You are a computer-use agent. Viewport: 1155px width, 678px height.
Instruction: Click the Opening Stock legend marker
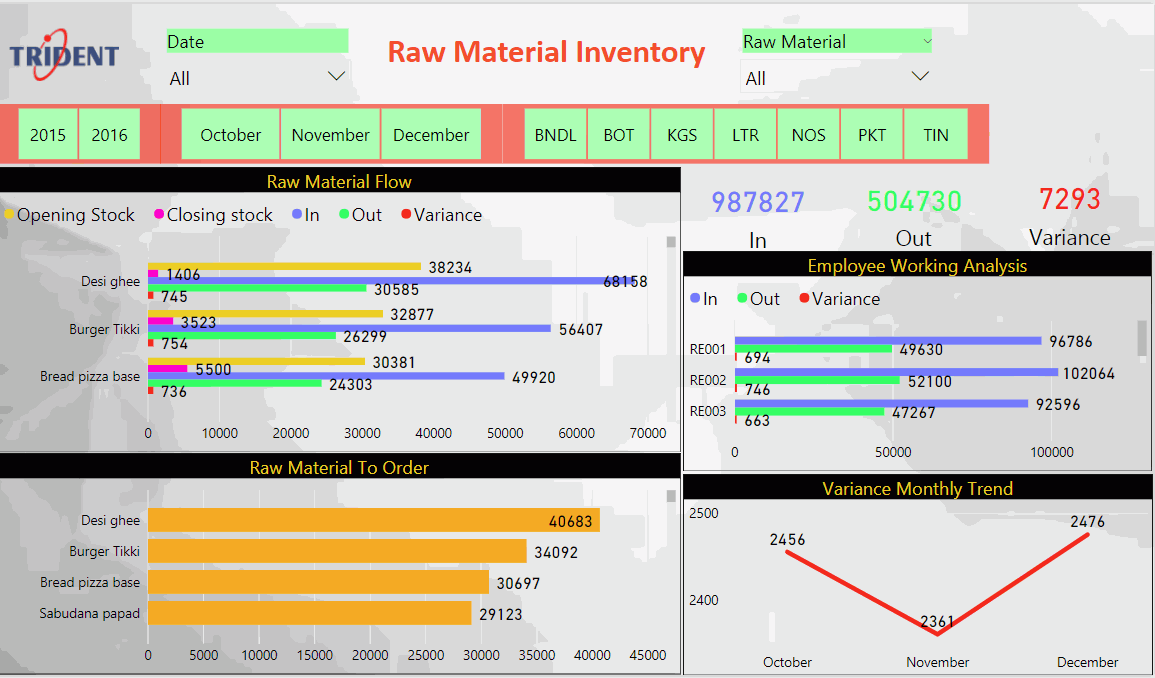[x=9, y=215]
